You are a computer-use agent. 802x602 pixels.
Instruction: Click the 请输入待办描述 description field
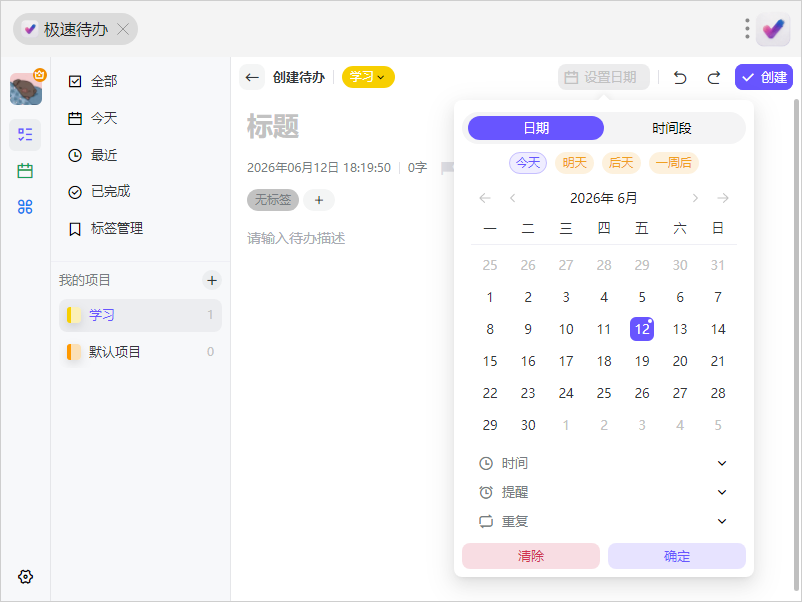(296, 238)
